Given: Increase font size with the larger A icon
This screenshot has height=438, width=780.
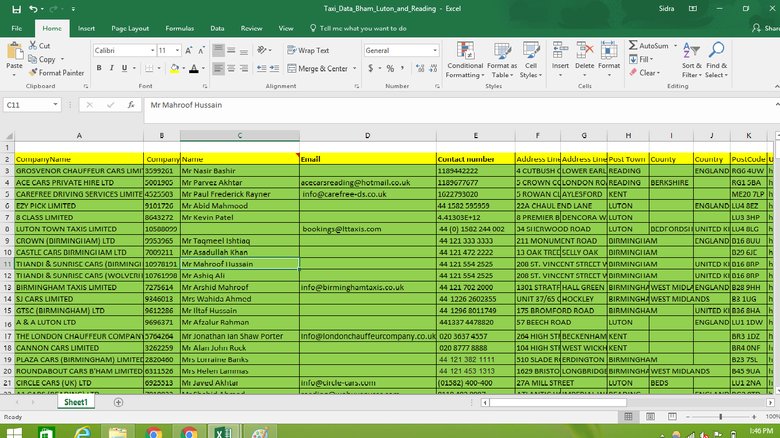Looking at the screenshot, I should 189,50.
